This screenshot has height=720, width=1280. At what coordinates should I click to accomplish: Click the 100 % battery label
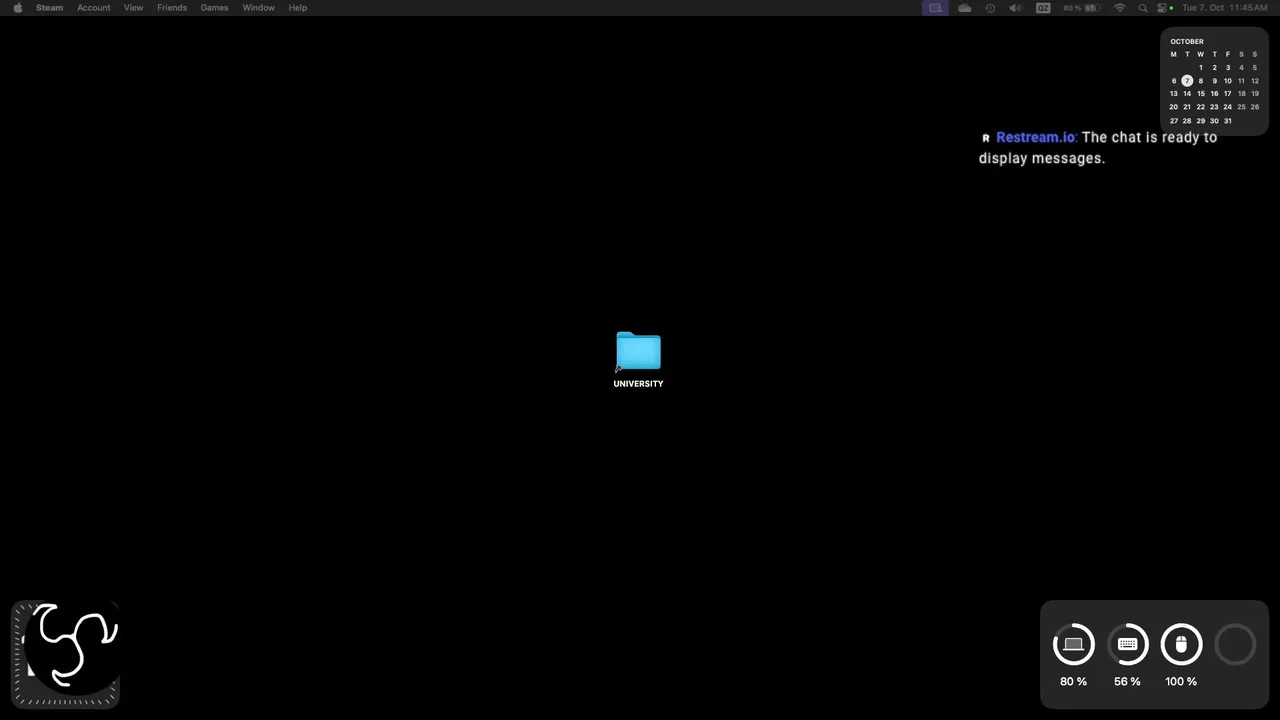(1181, 682)
